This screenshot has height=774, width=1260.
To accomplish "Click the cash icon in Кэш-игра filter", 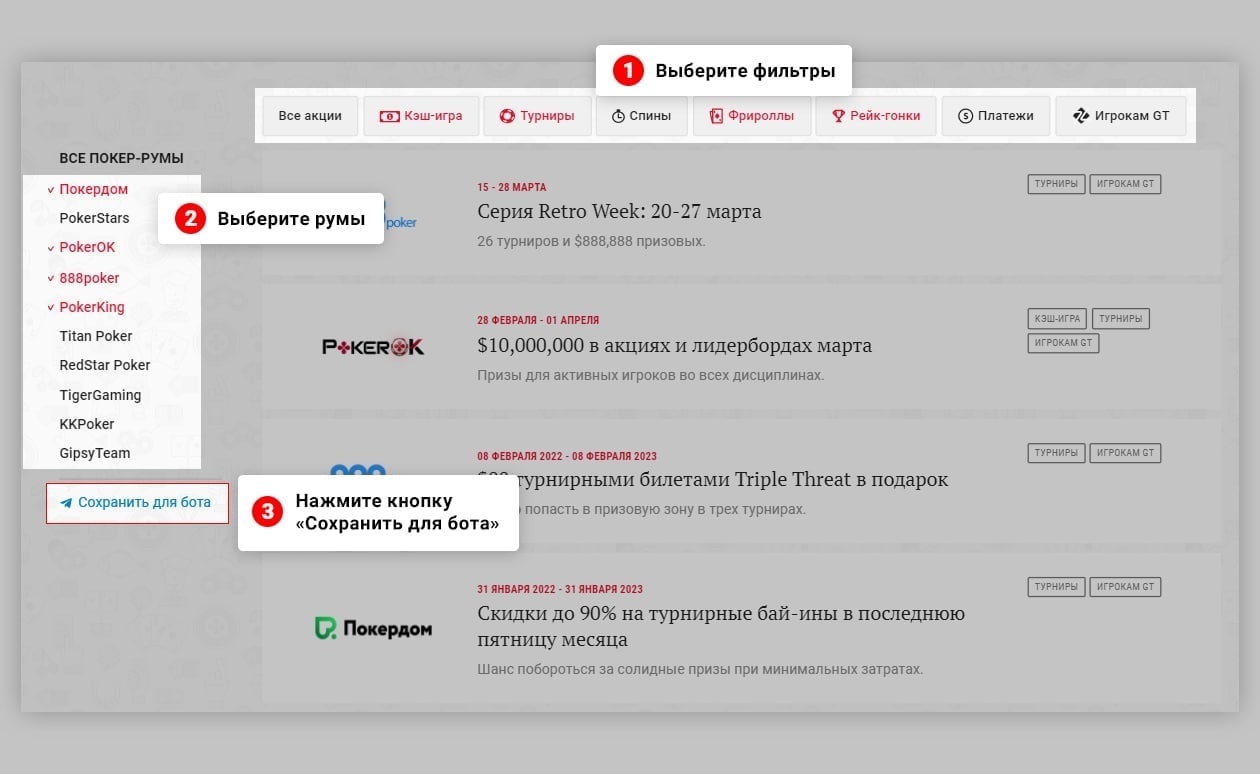I will click(x=389, y=116).
